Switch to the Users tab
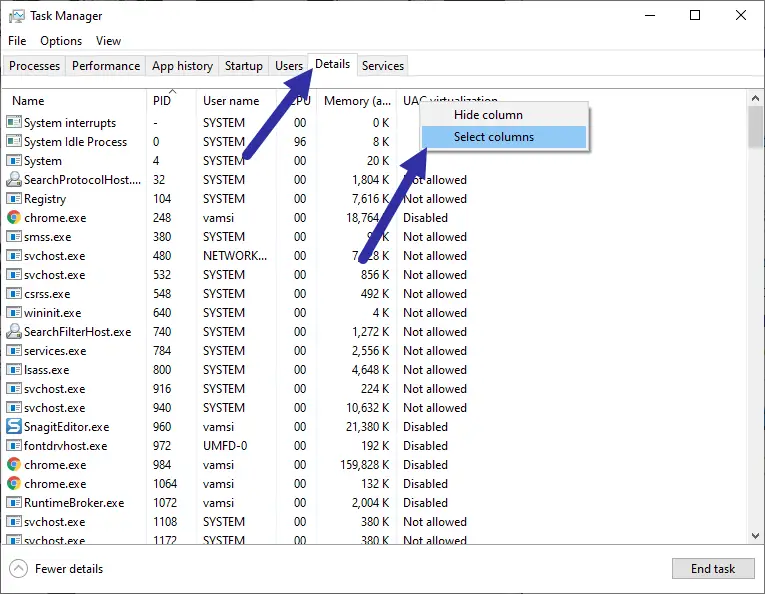The image size is (765, 594). pyautogui.click(x=289, y=66)
